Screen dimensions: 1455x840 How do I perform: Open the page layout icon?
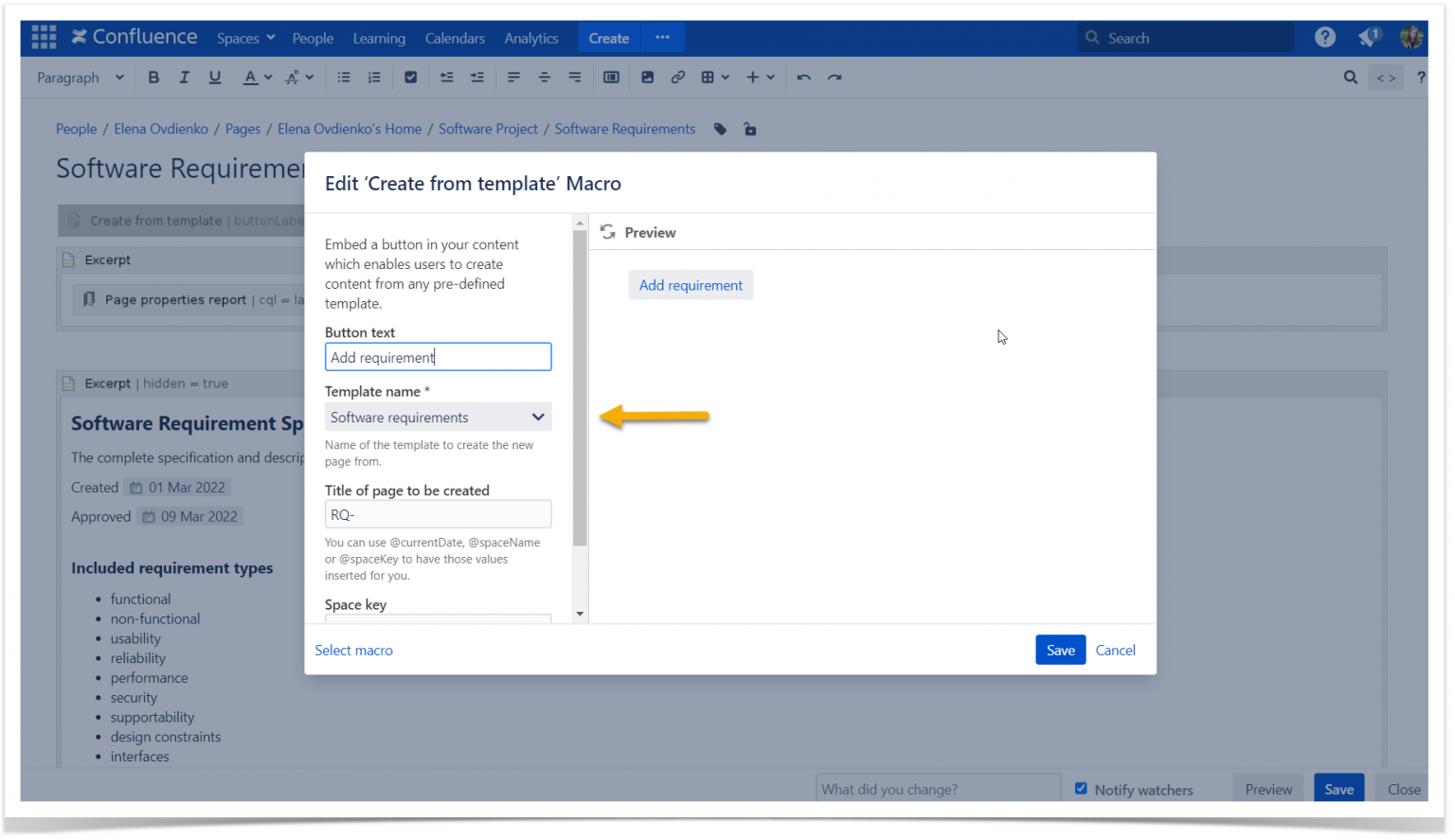(x=611, y=77)
